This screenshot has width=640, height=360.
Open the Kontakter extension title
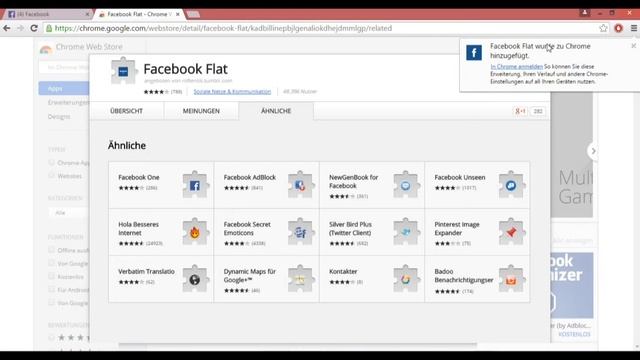[x=343, y=271]
